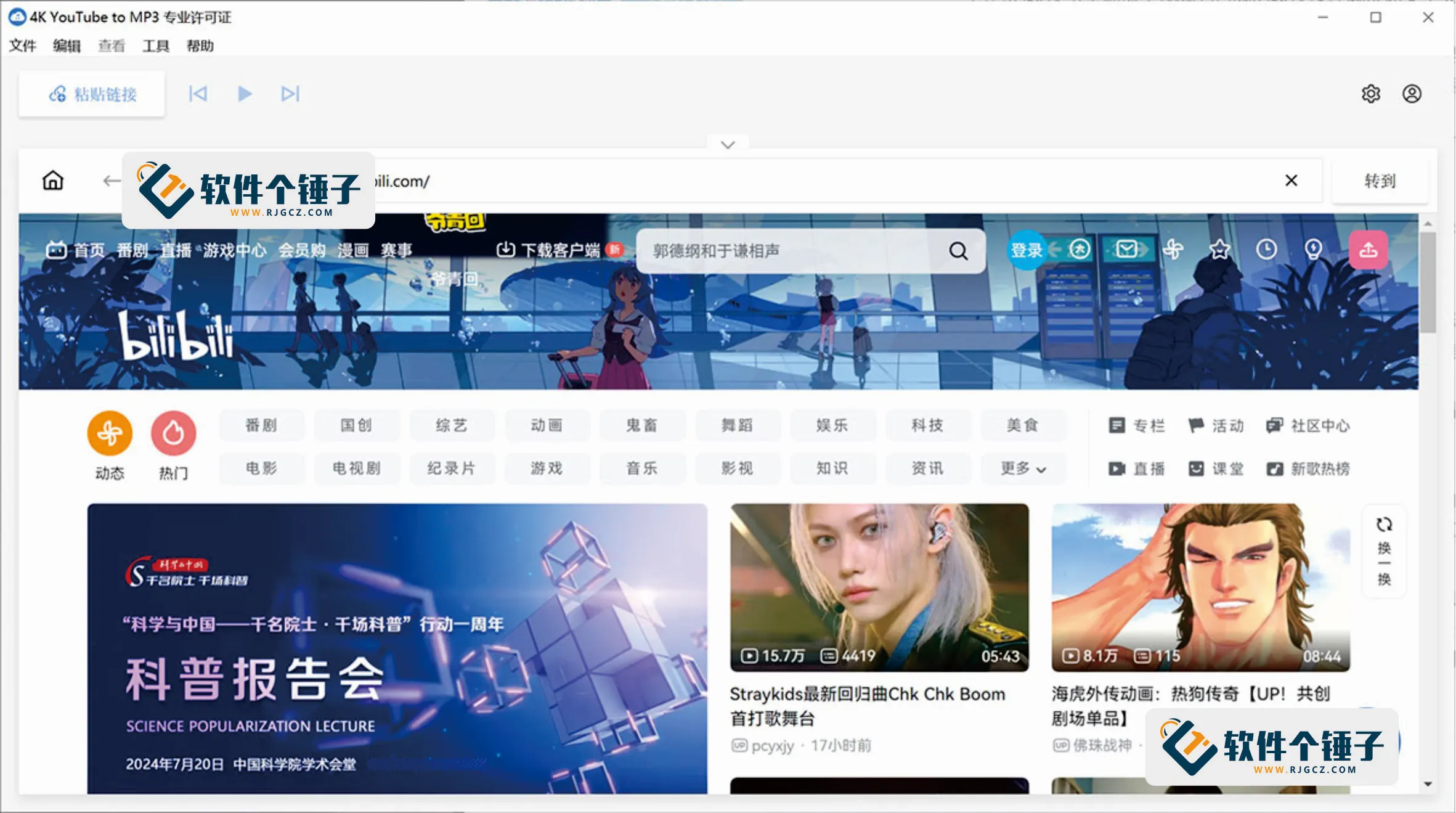Select the 番剧 category chip
The width and height of the screenshot is (1456, 813).
[261, 425]
